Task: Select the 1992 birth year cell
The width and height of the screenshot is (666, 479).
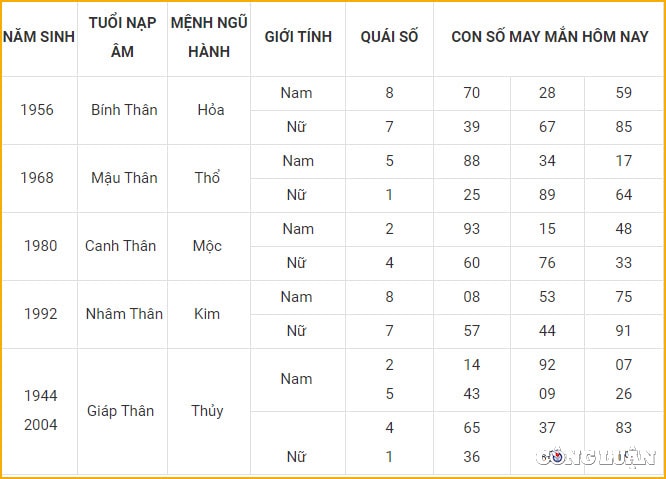Action: 40,314
